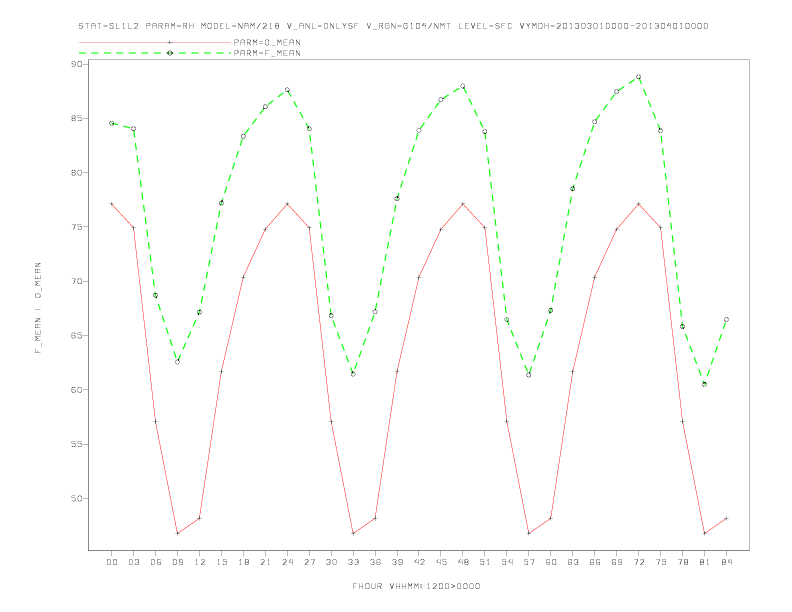The height and width of the screenshot is (612, 792).
Task: Click x-axis tick label 09
Action: tap(177, 562)
